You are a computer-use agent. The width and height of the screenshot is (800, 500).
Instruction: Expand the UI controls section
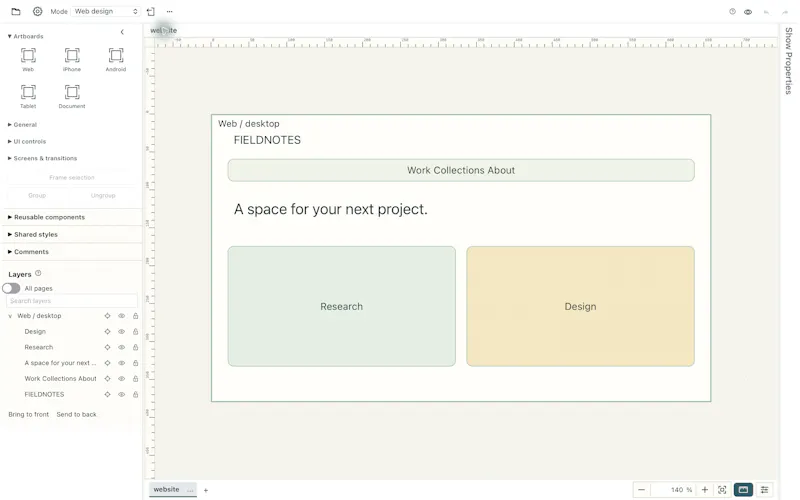click(x=27, y=141)
